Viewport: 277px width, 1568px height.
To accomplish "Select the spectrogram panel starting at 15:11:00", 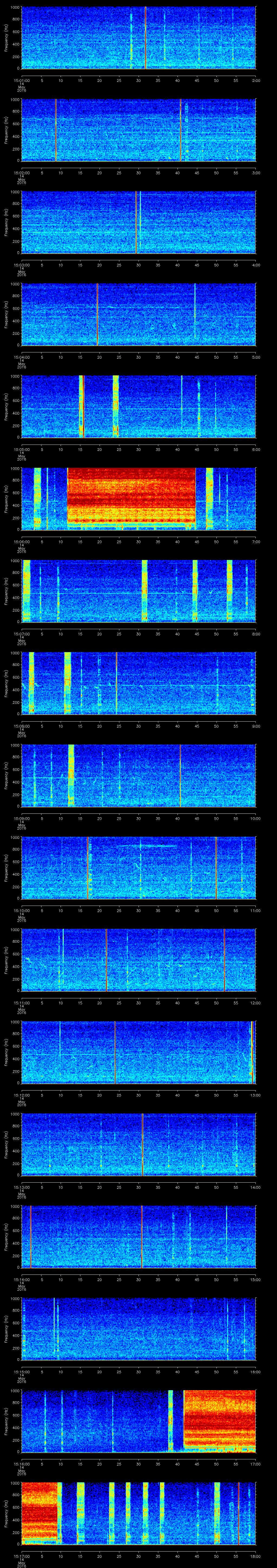I will 138,960.
